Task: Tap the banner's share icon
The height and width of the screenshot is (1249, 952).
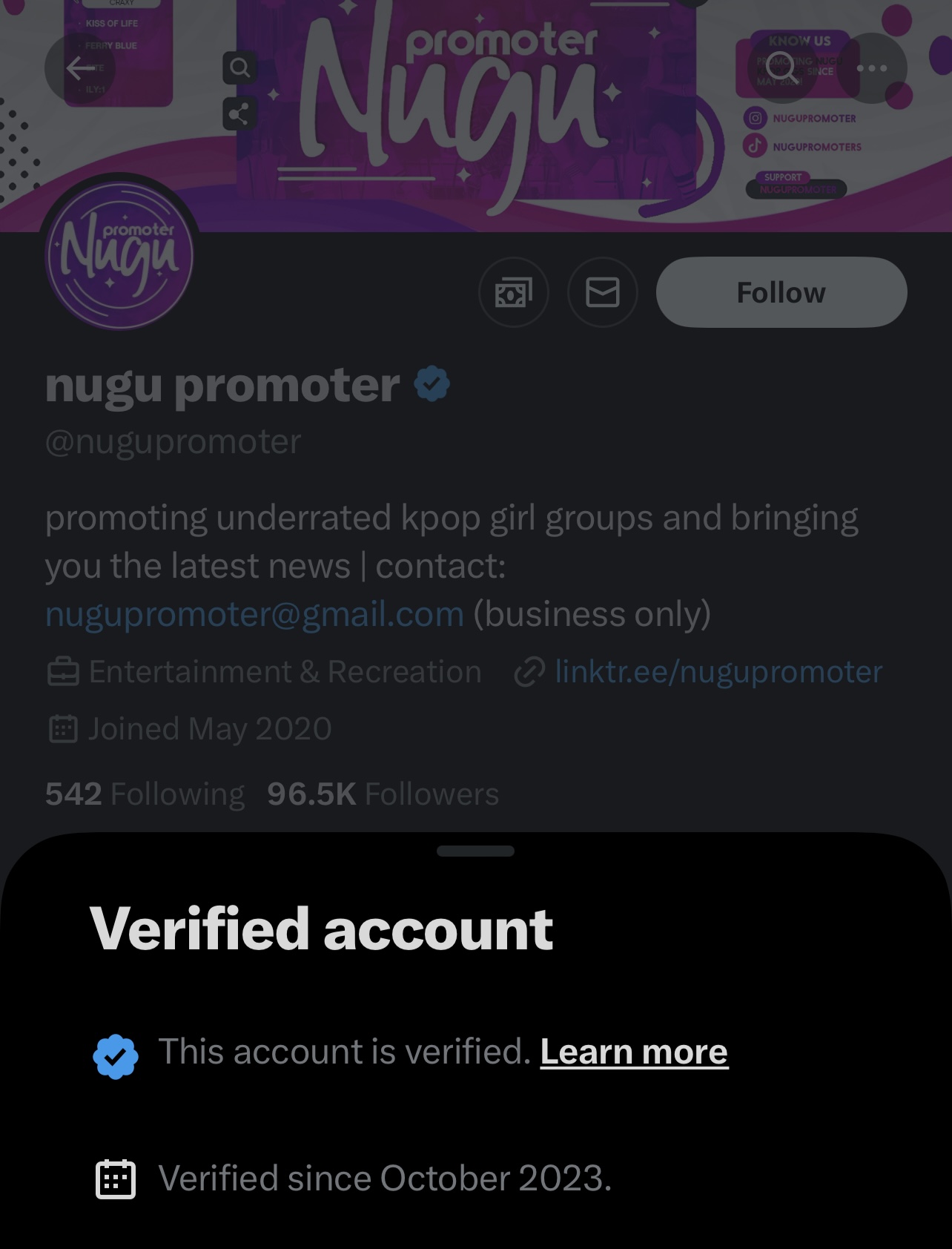Action: pyautogui.click(x=239, y=114)
